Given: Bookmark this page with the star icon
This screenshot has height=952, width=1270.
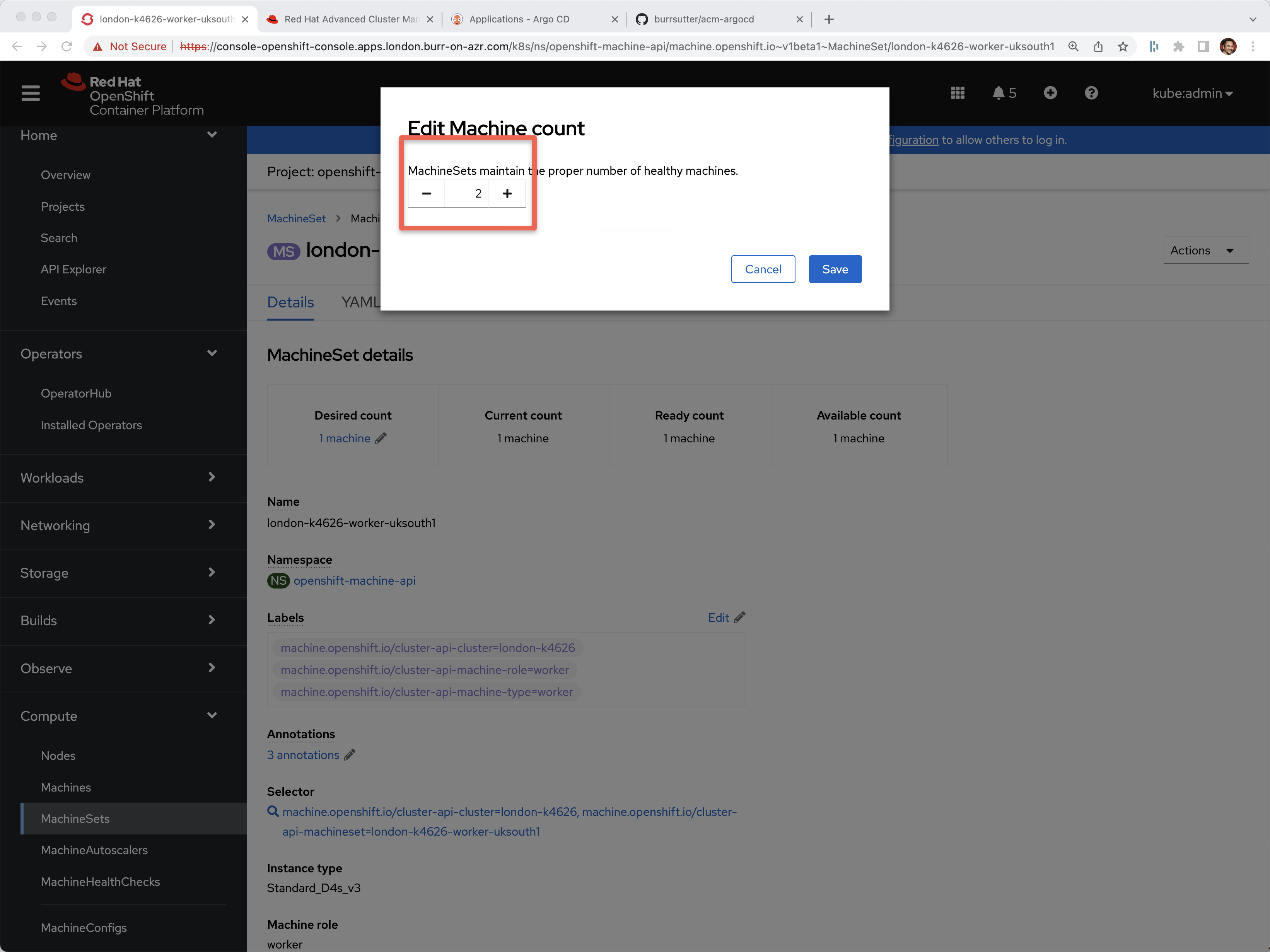Looking at the screenshot, I should [x=1123, y=46].
